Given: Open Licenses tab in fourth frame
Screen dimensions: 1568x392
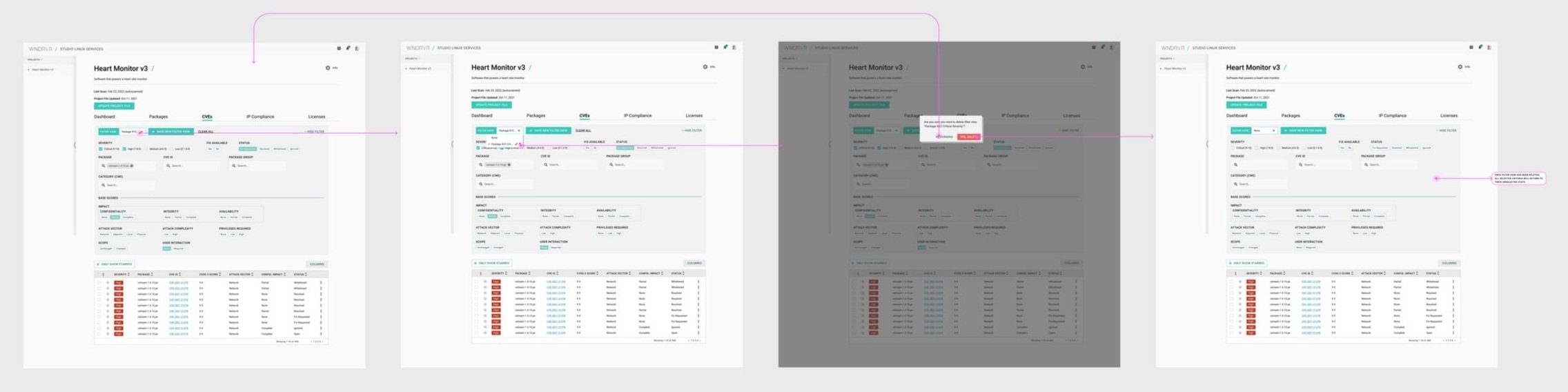Looking at the screenshot, I should (x=1449, y=115).
